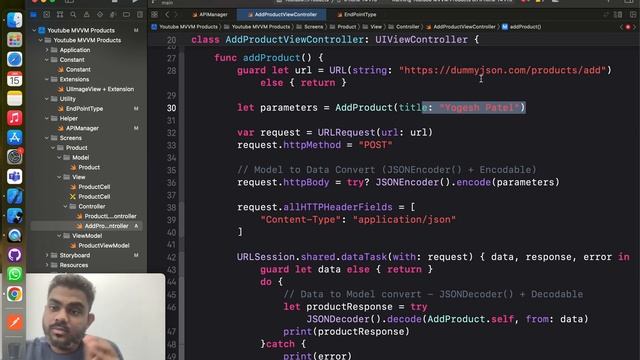Screen dimensions: 640x360
Task: Click print(productResponse) statement
Action: coord(346,331)
